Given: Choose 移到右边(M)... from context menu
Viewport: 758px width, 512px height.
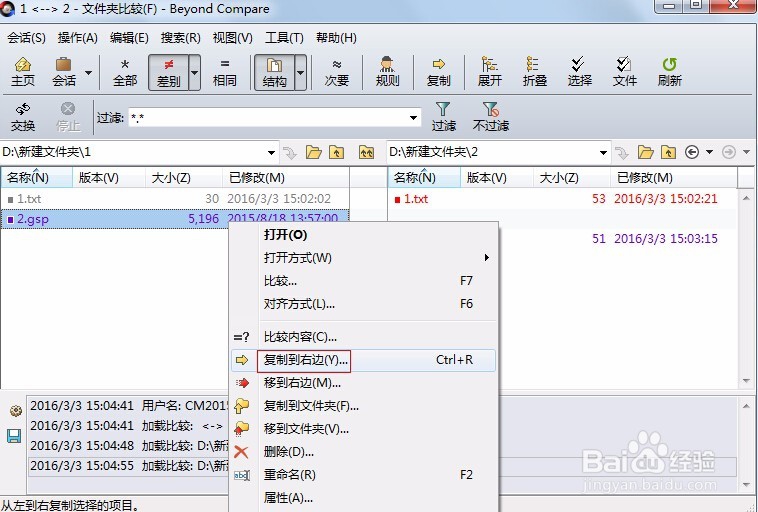Looking at the screenshot, I should coord(364,383).
